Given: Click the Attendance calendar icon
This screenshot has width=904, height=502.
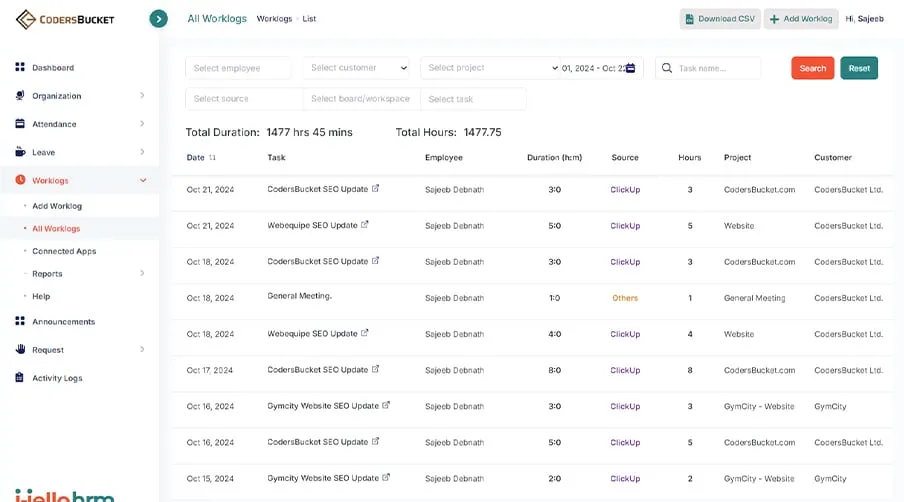Looking at the screenshot, I should coord(20,123).
